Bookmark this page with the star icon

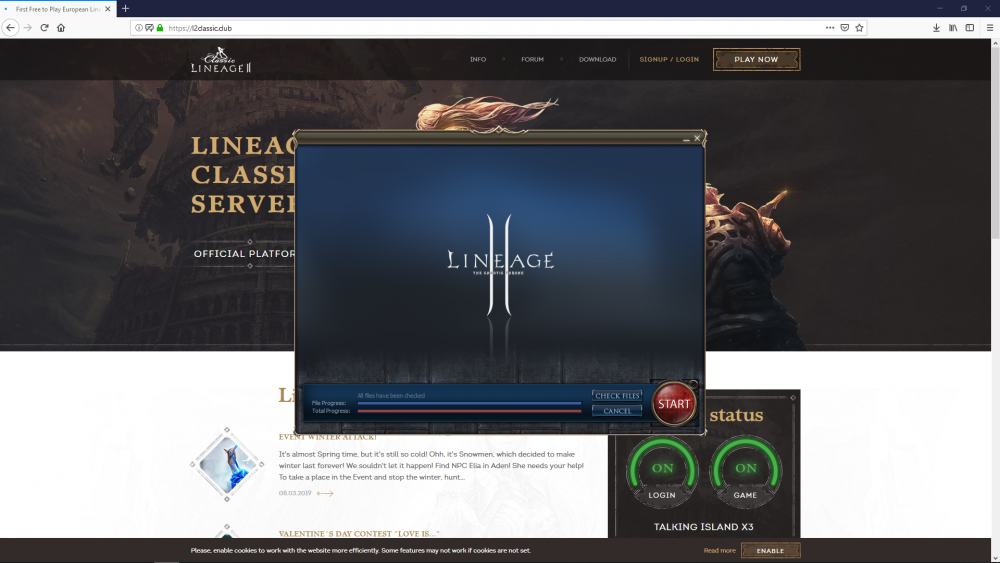(859, 27)
